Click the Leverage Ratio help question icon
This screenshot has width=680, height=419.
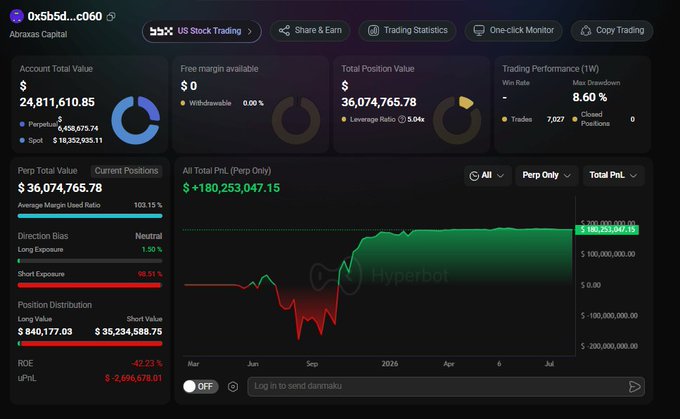pos(402,119)
